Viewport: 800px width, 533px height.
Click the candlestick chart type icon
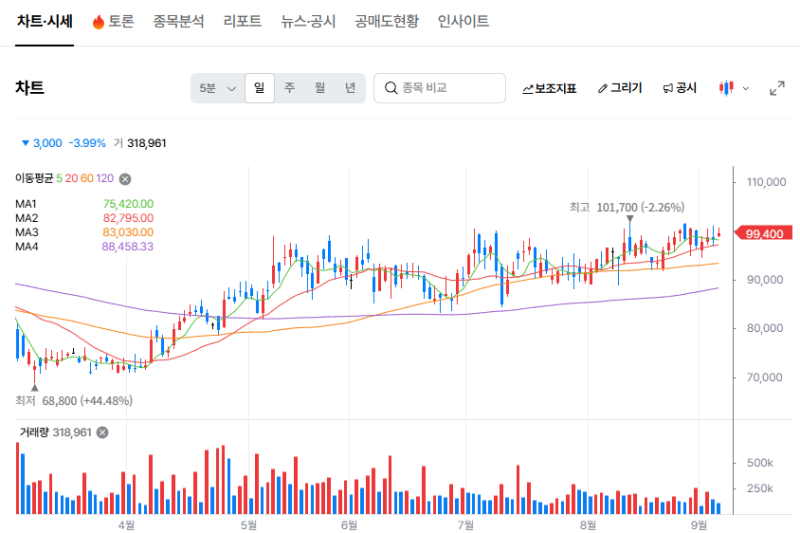tap(726, 88)
